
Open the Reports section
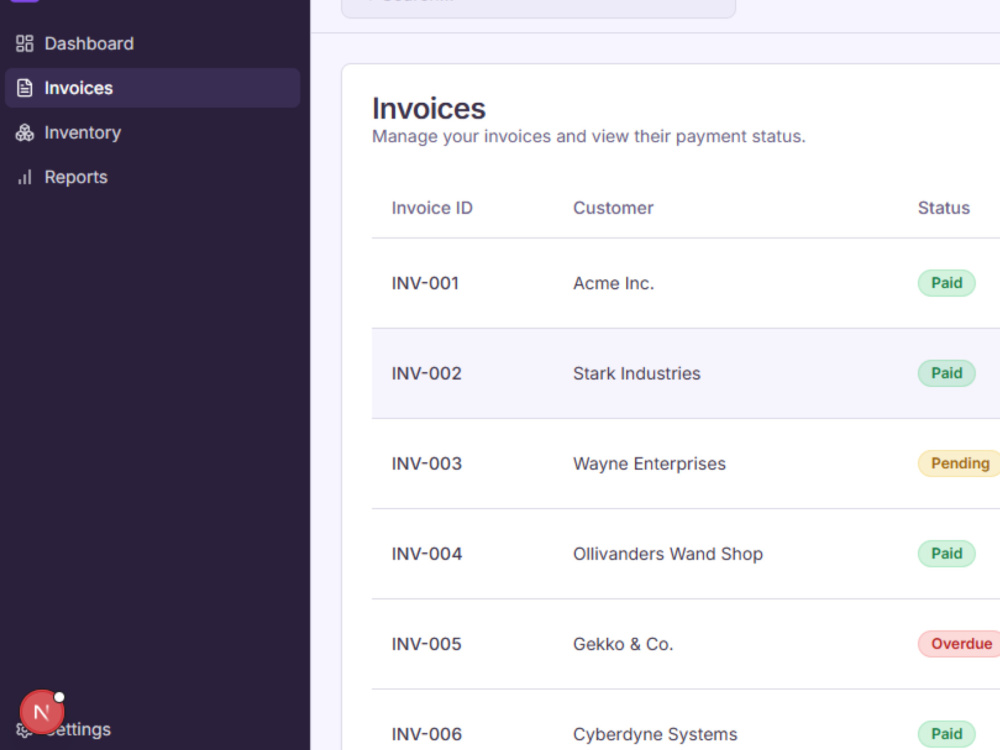pyautogui.click(x=152, y=177)
